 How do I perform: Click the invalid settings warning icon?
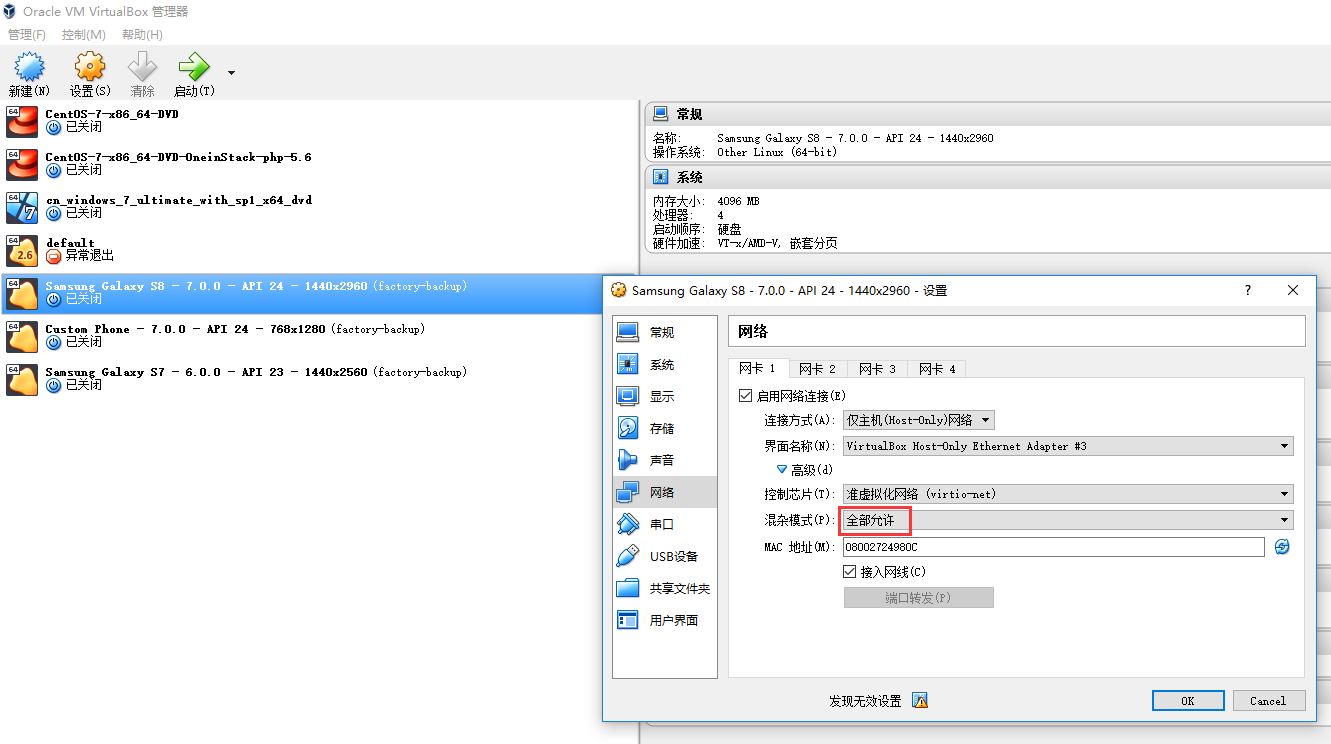click(x=920, y=701)
